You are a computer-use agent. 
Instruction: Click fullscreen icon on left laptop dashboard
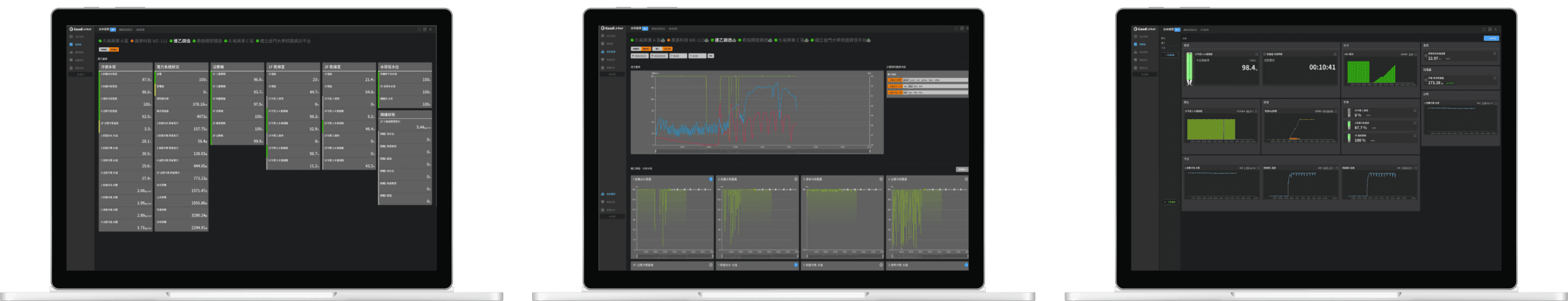click(x=419, y=29)
